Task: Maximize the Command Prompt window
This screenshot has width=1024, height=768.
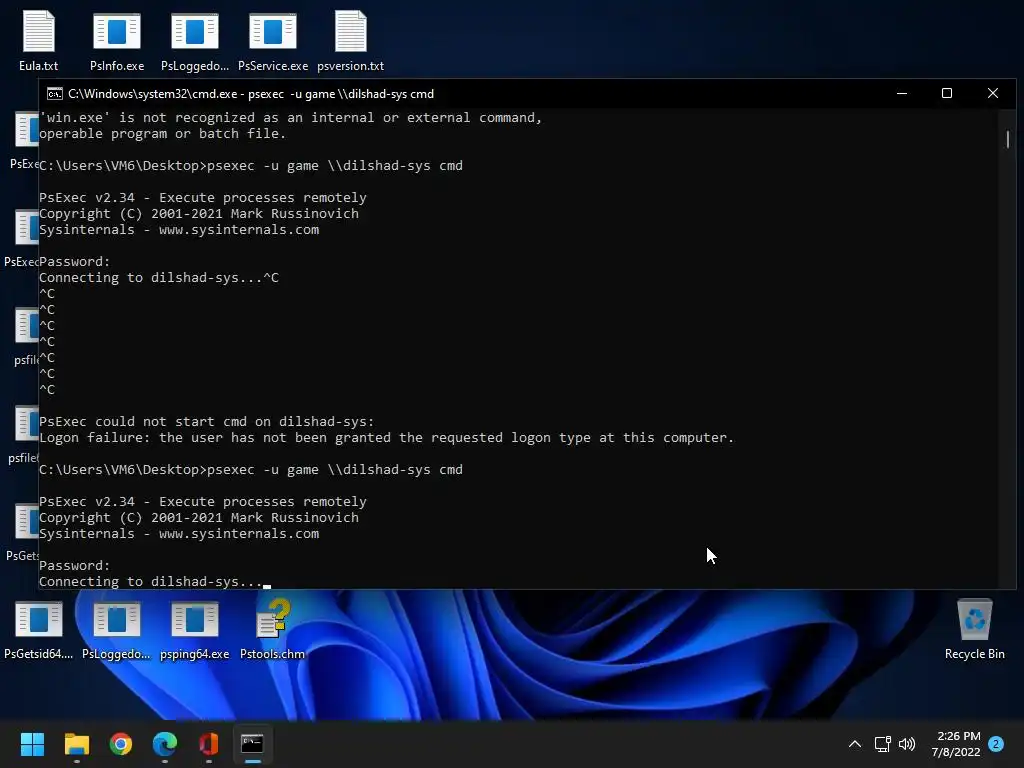Action: click(x=947, y=93)
